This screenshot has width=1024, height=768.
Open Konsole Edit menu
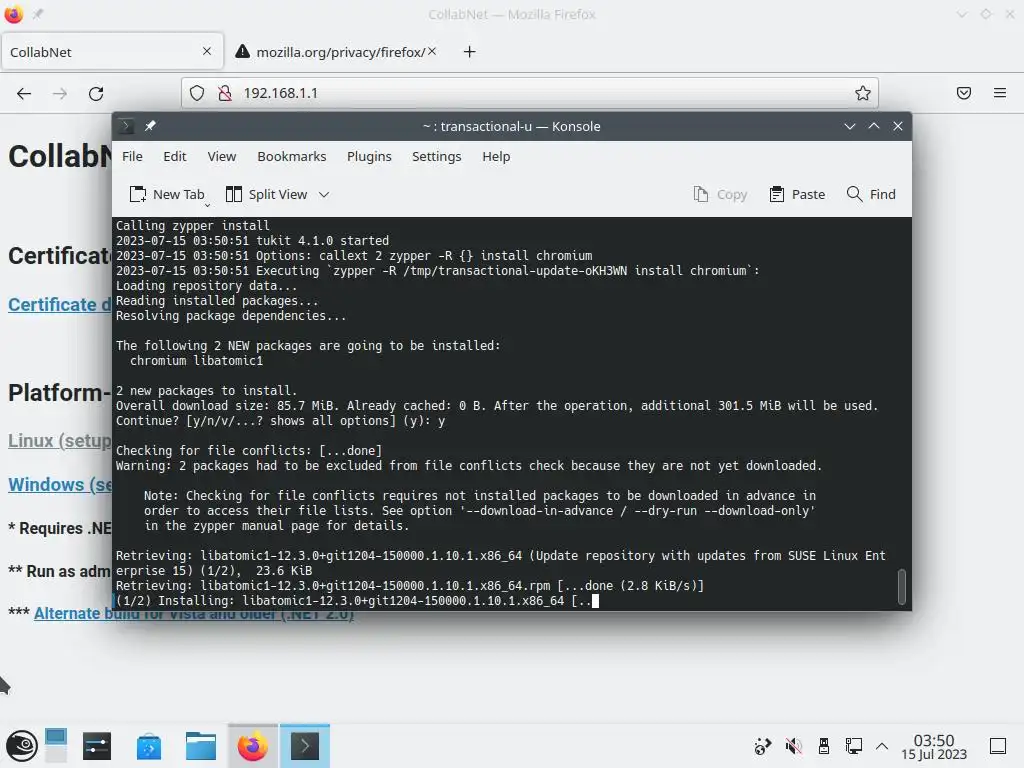tap(174, 157)
